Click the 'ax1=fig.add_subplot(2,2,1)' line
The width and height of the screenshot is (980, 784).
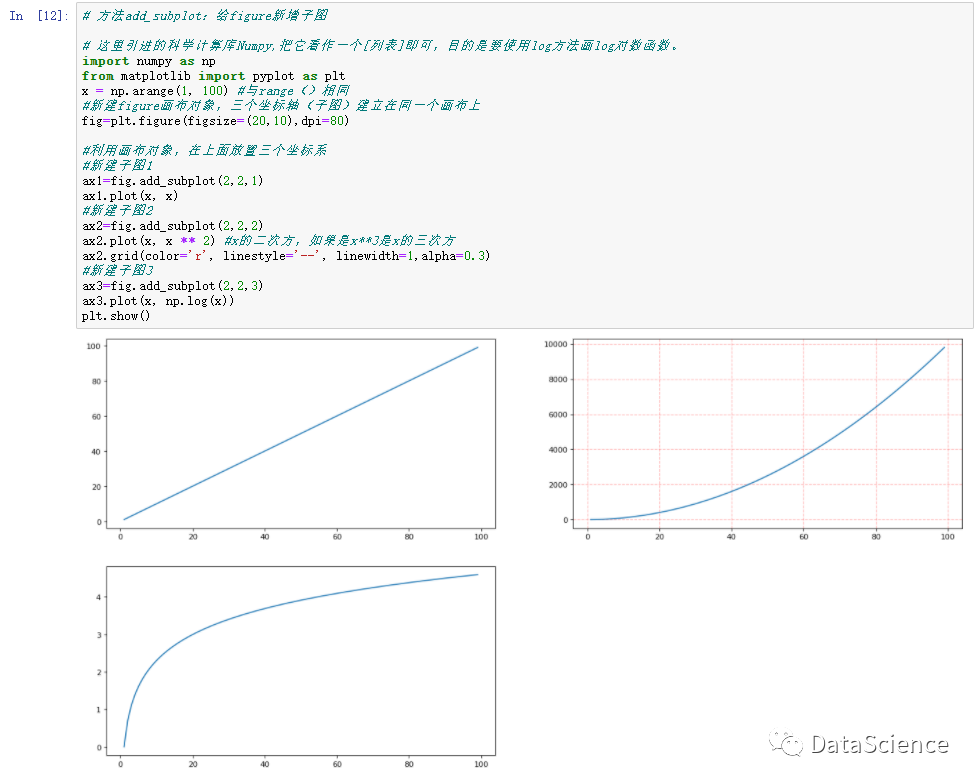[x=172, y=181]
